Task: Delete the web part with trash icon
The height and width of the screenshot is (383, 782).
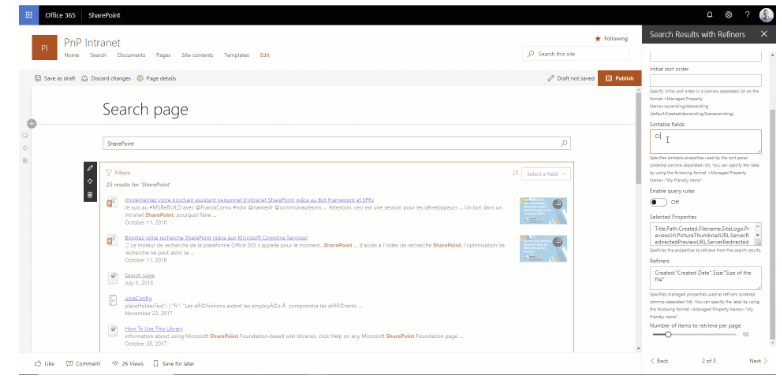Action: pos(90,195)
